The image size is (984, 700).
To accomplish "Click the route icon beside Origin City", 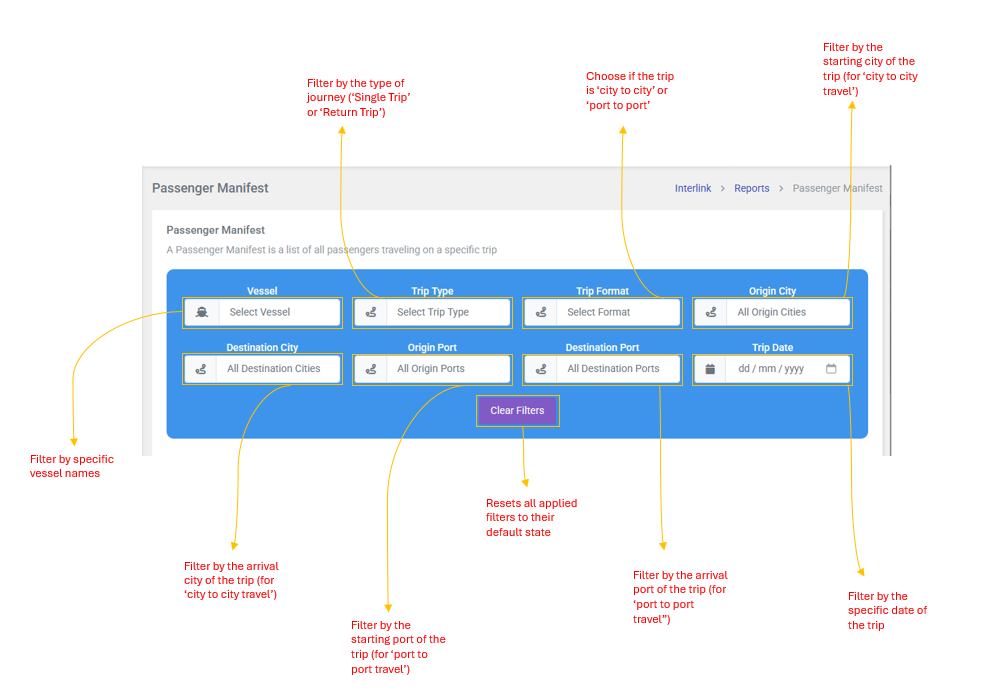I will pyautogui.click(x=711, y=312).
